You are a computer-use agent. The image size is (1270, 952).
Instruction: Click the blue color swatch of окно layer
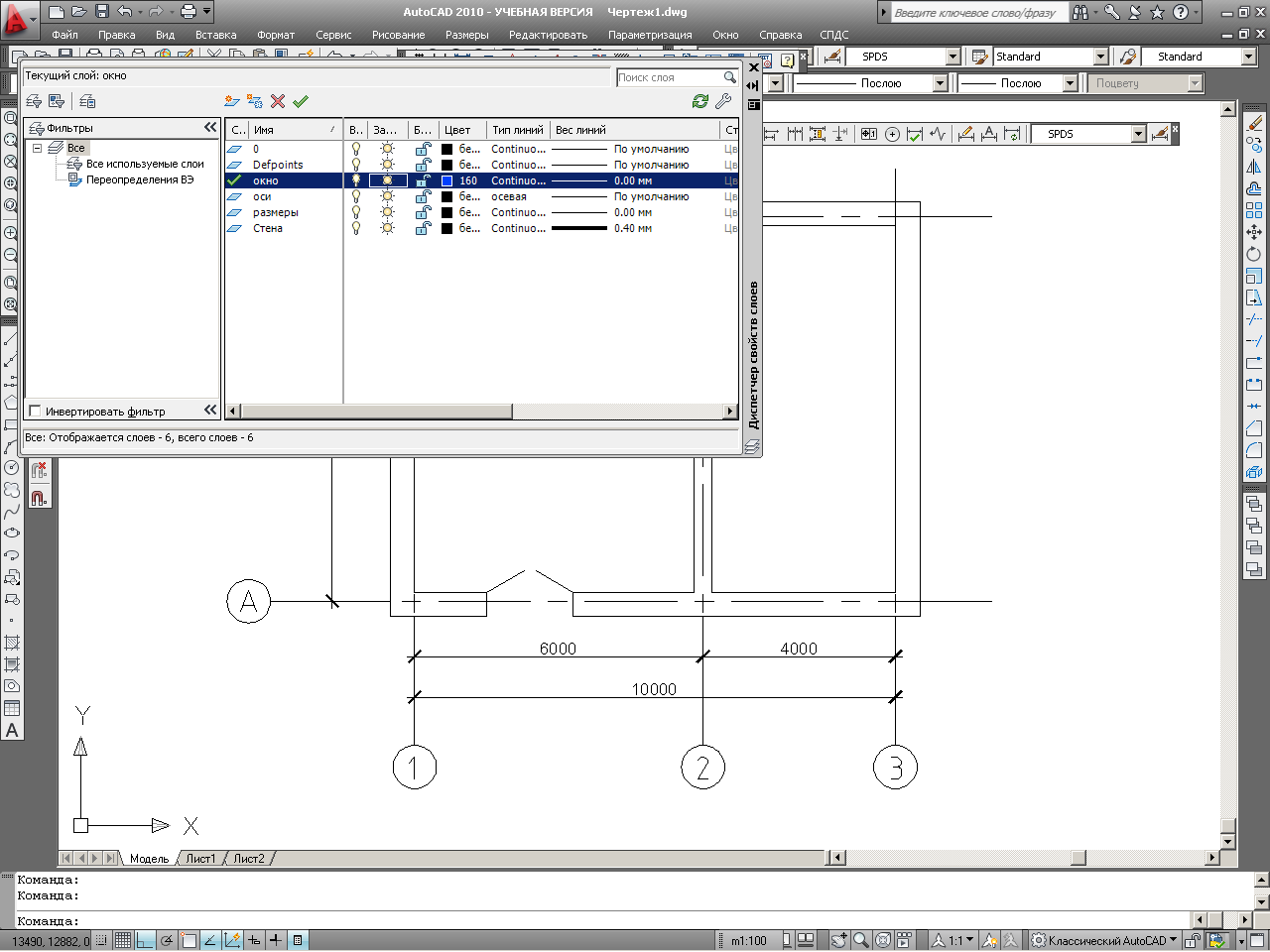(x=446, y=180)
